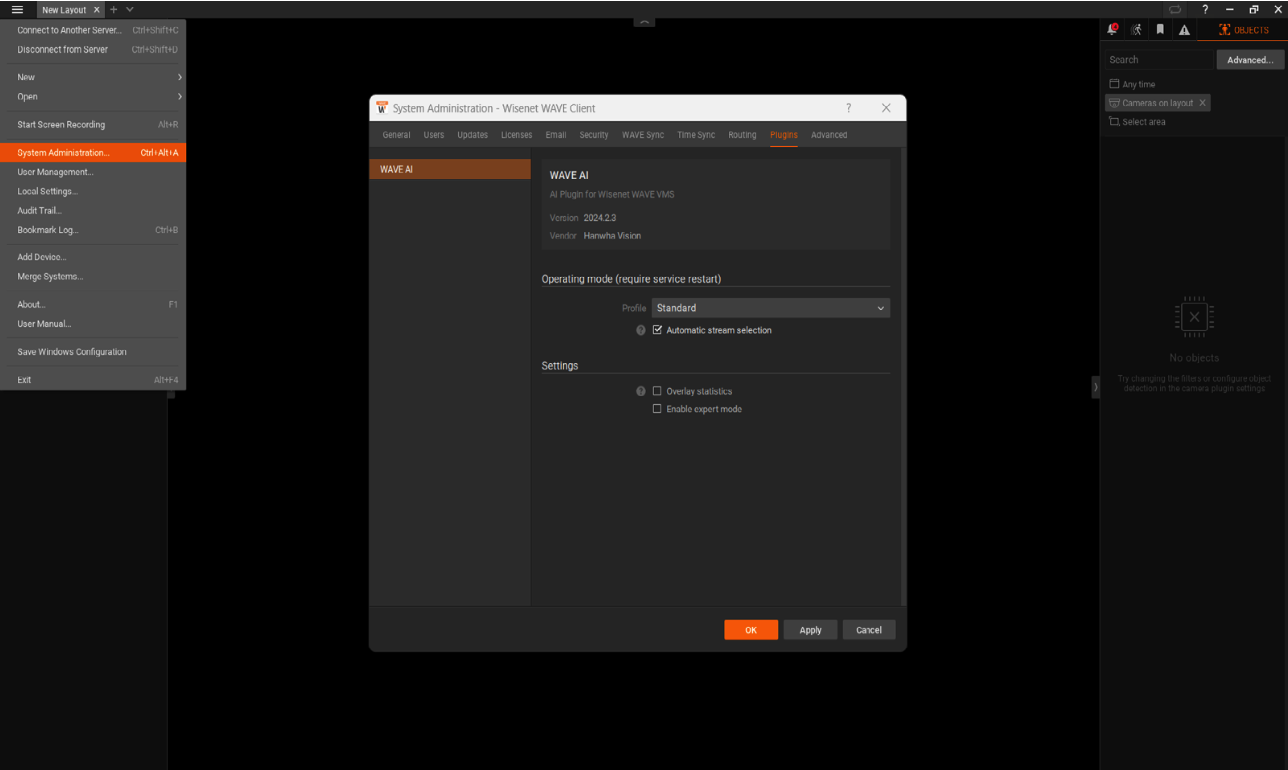Switch to the General tab

(x=396, y=135)
